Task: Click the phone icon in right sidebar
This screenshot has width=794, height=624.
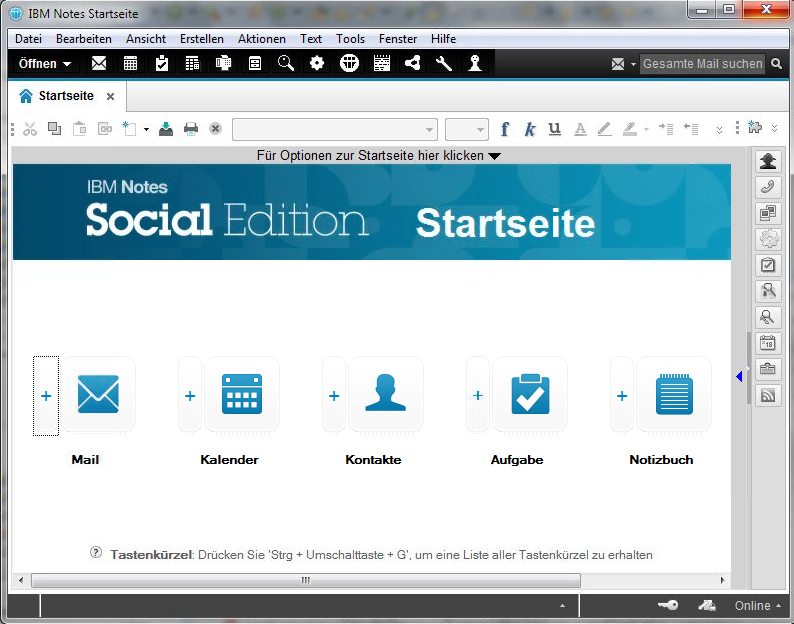Action: (x=768, y=187)
